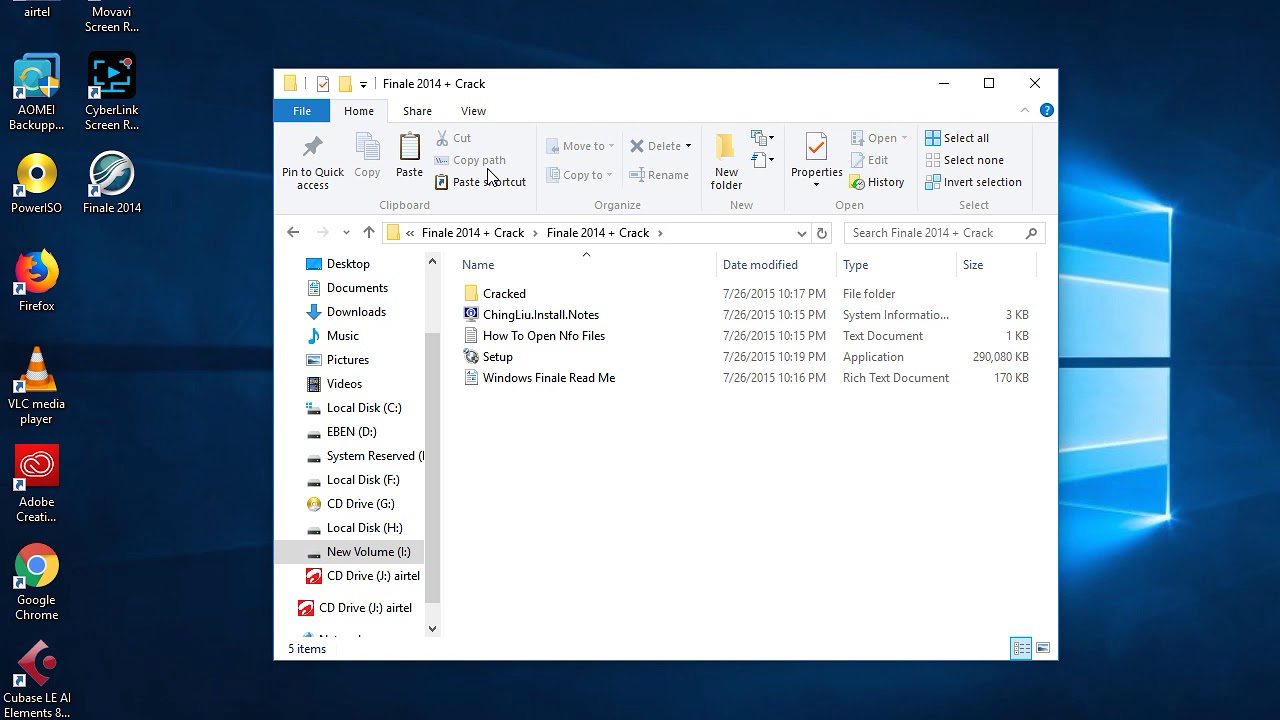Create a New folder from ribbon
Screen dimensions: 1280x720
point(726,160)
